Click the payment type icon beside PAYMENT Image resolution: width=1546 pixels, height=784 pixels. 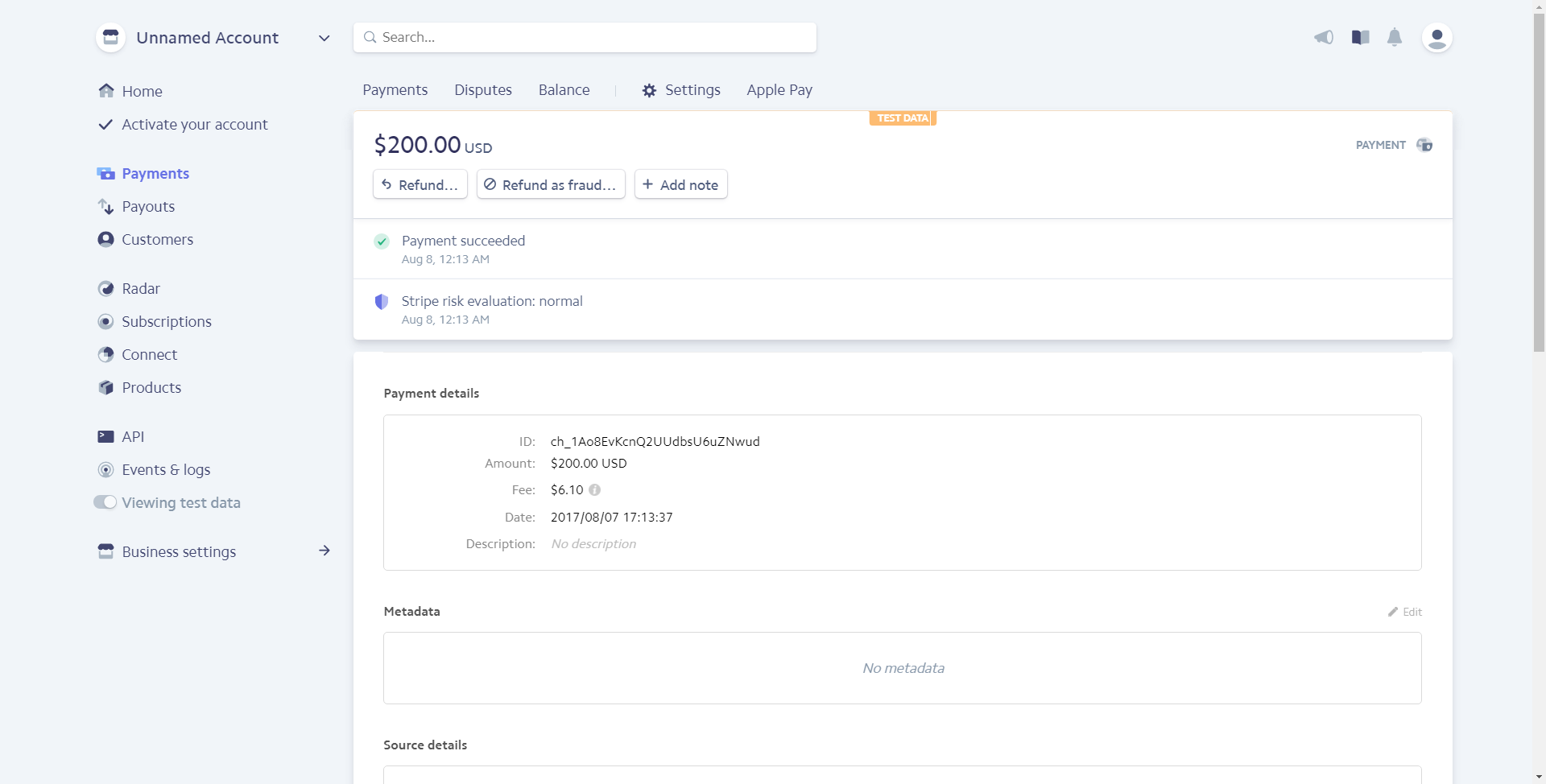tap(1424, 145)
